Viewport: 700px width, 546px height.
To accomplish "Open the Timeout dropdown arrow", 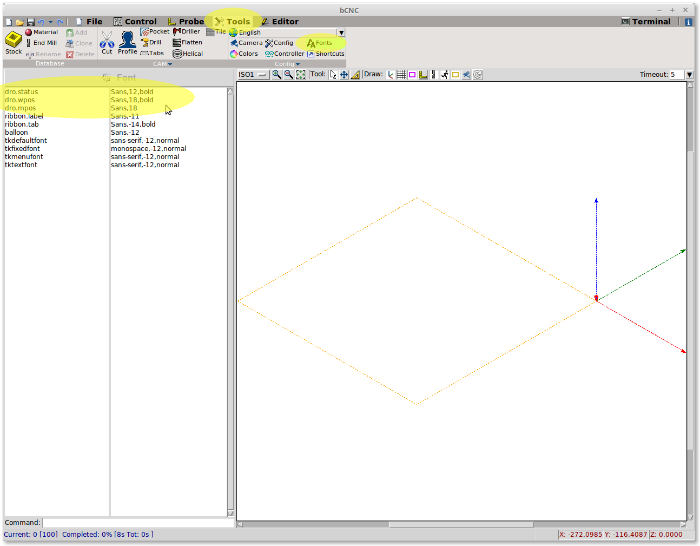I will coord(690,75).
